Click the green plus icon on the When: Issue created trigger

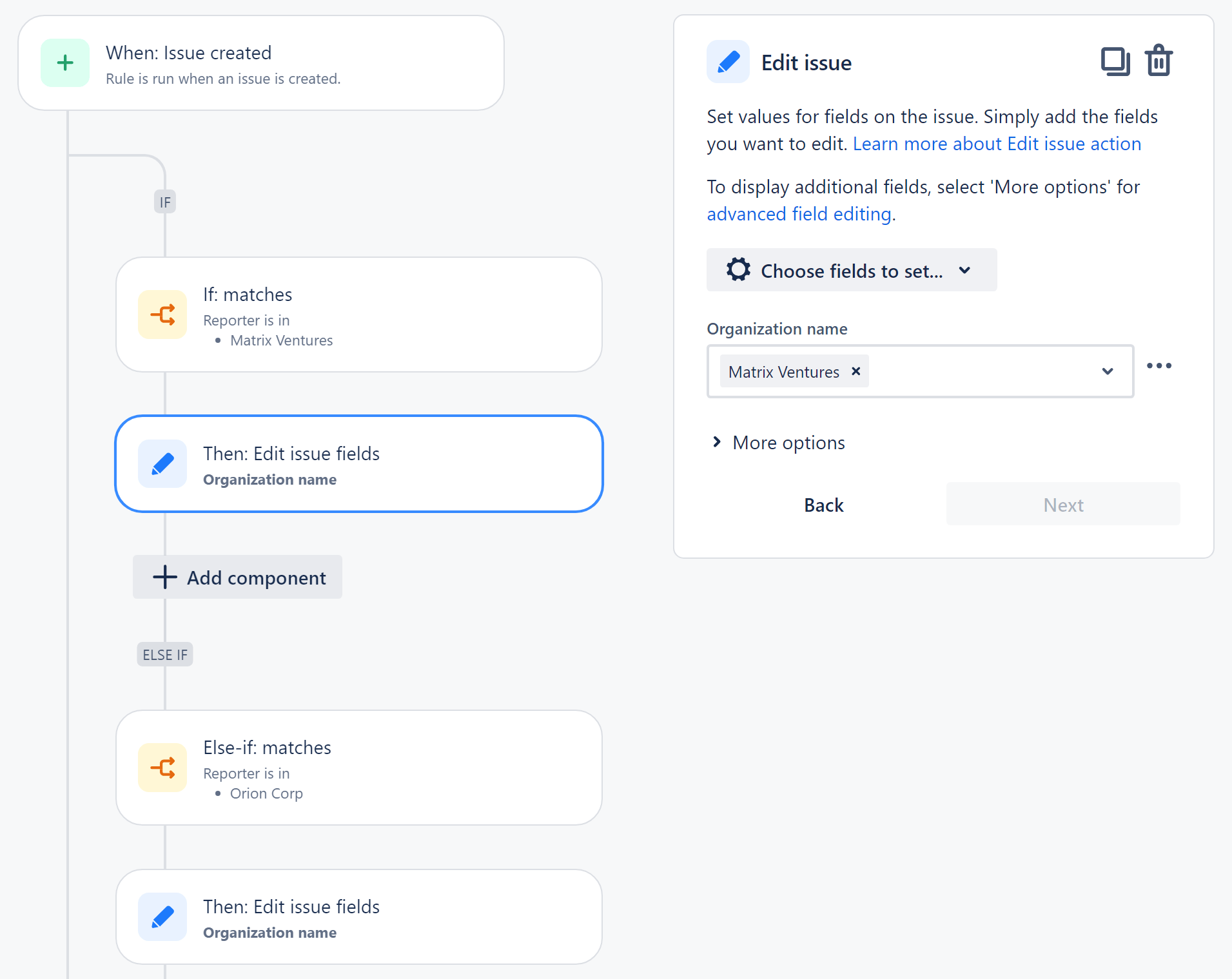[64, 63]
